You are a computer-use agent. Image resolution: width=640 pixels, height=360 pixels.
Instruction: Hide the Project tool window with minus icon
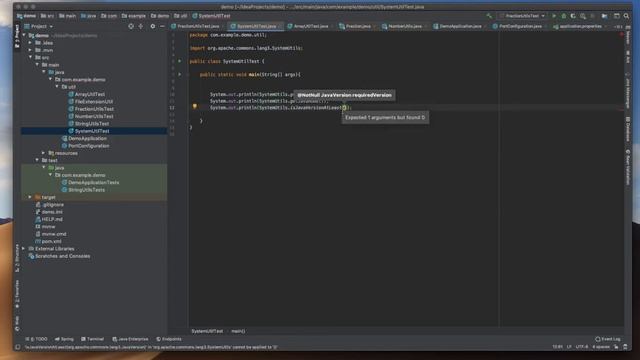coord(162,26)
